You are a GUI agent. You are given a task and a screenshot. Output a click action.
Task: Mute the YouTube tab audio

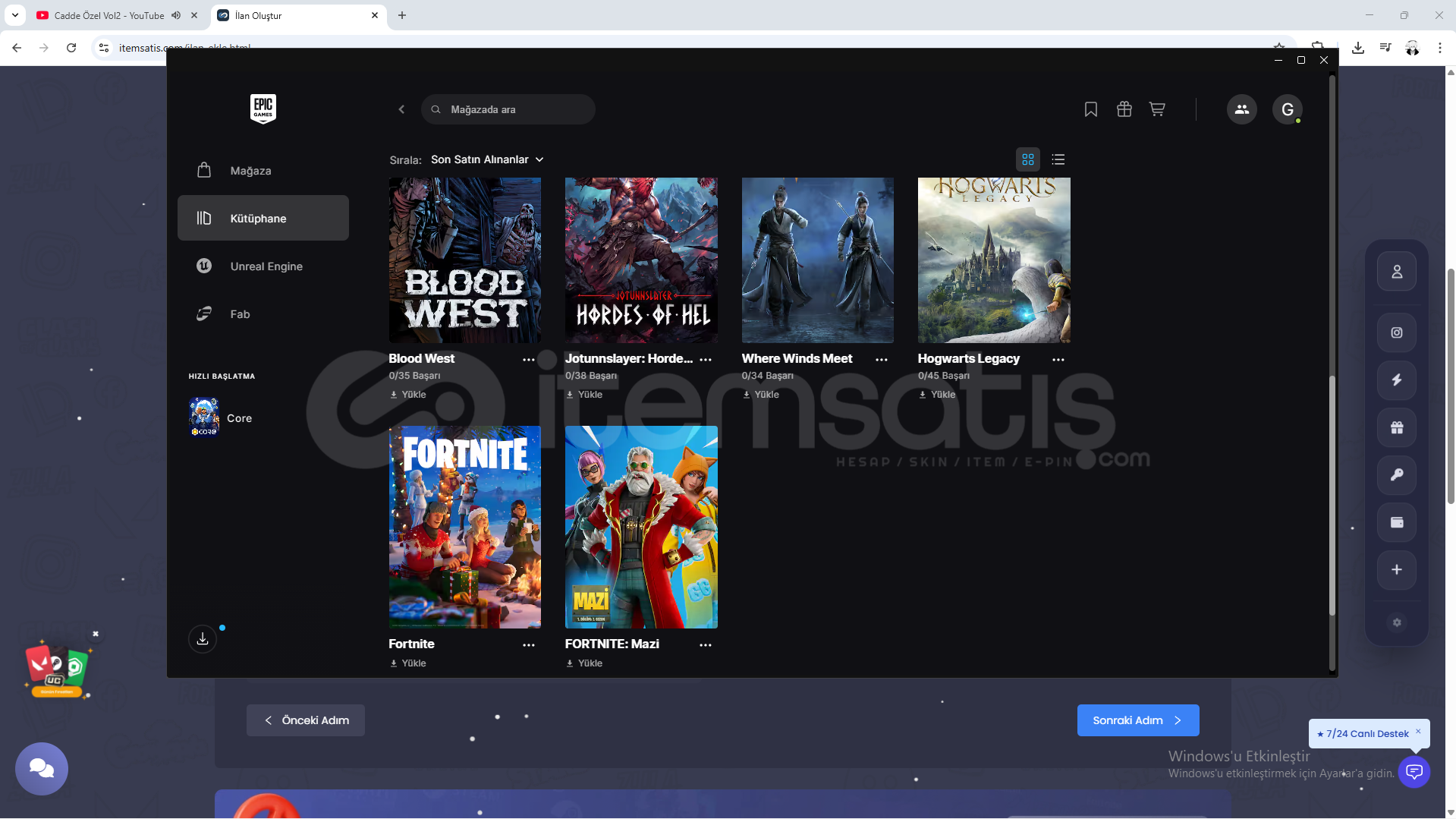(176, 15)
